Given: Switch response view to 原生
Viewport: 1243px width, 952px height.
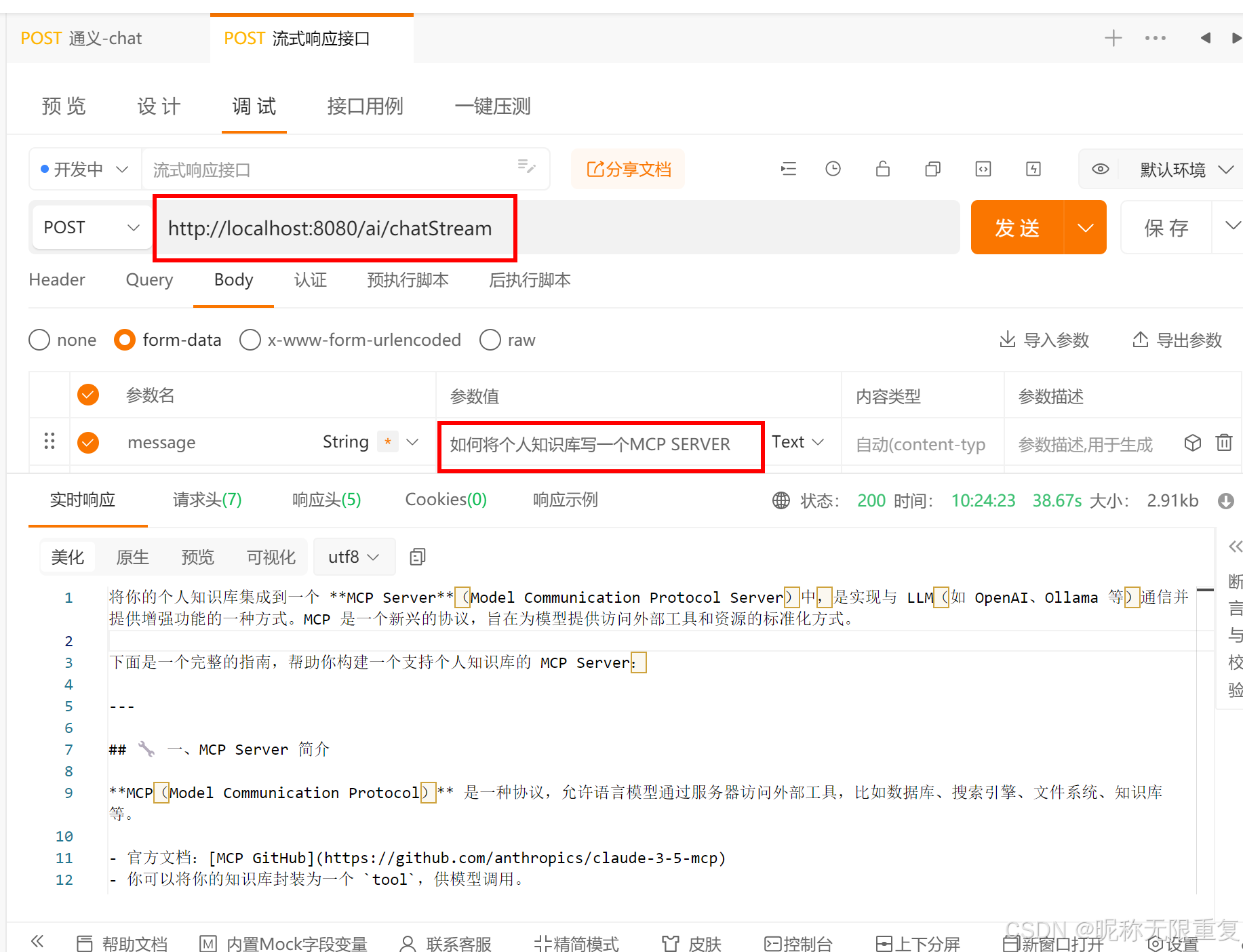Looking at the screenshot, I should (x=133, y=557).
